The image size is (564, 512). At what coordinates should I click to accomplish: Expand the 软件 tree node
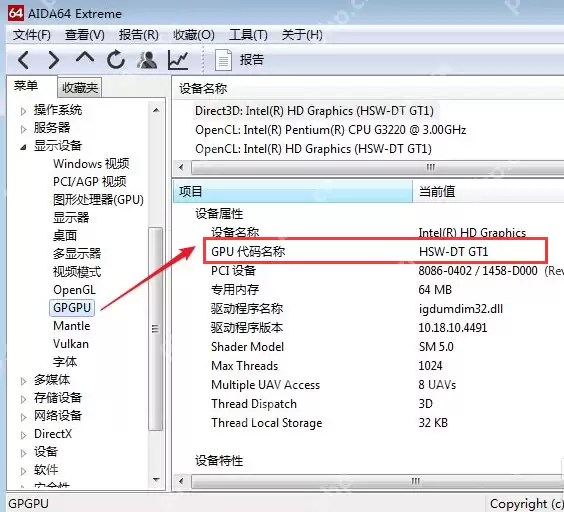tap(23, 471)
